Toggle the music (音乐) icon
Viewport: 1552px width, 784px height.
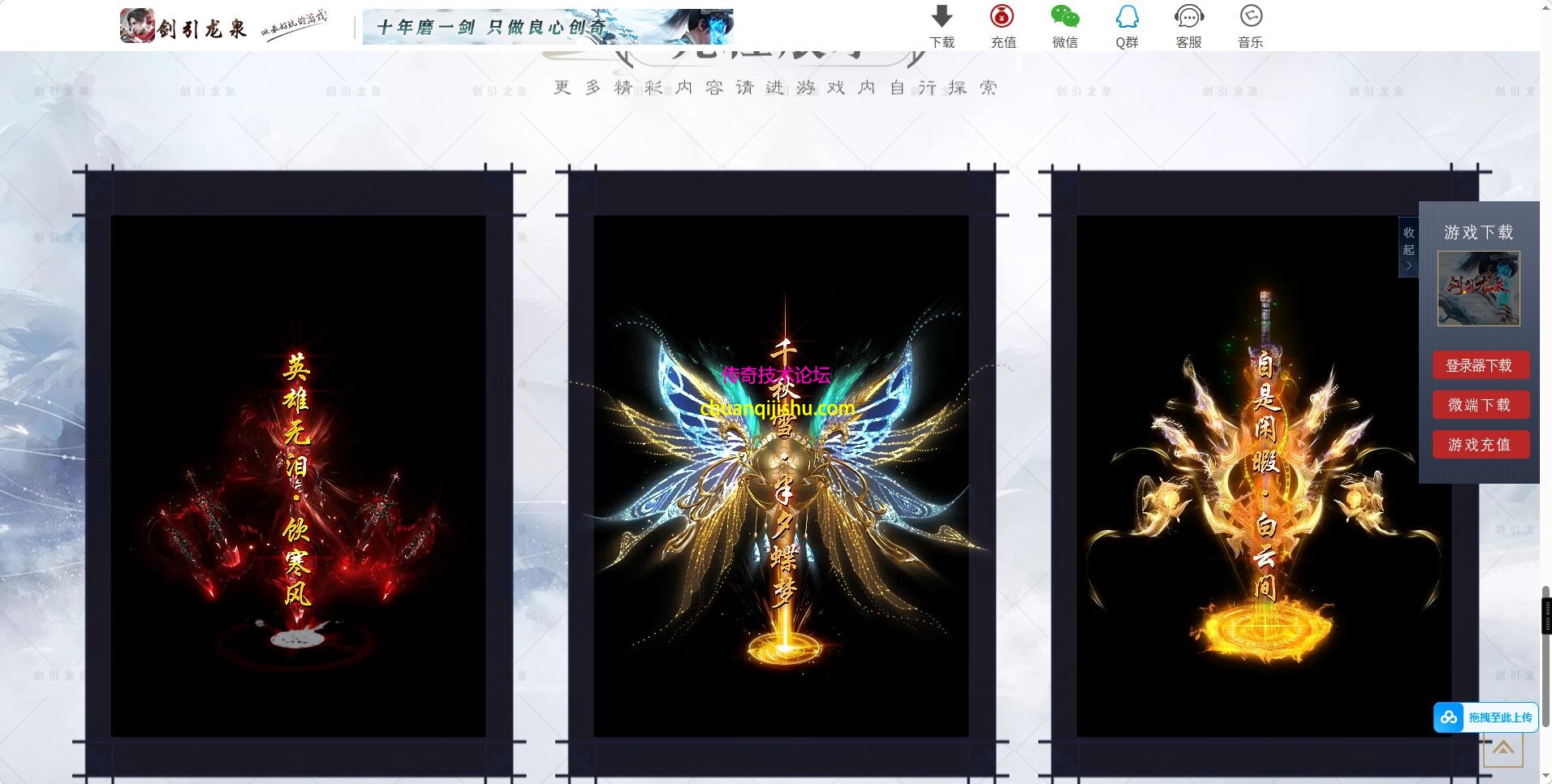pyautogui.click(x=1250, y=17)
